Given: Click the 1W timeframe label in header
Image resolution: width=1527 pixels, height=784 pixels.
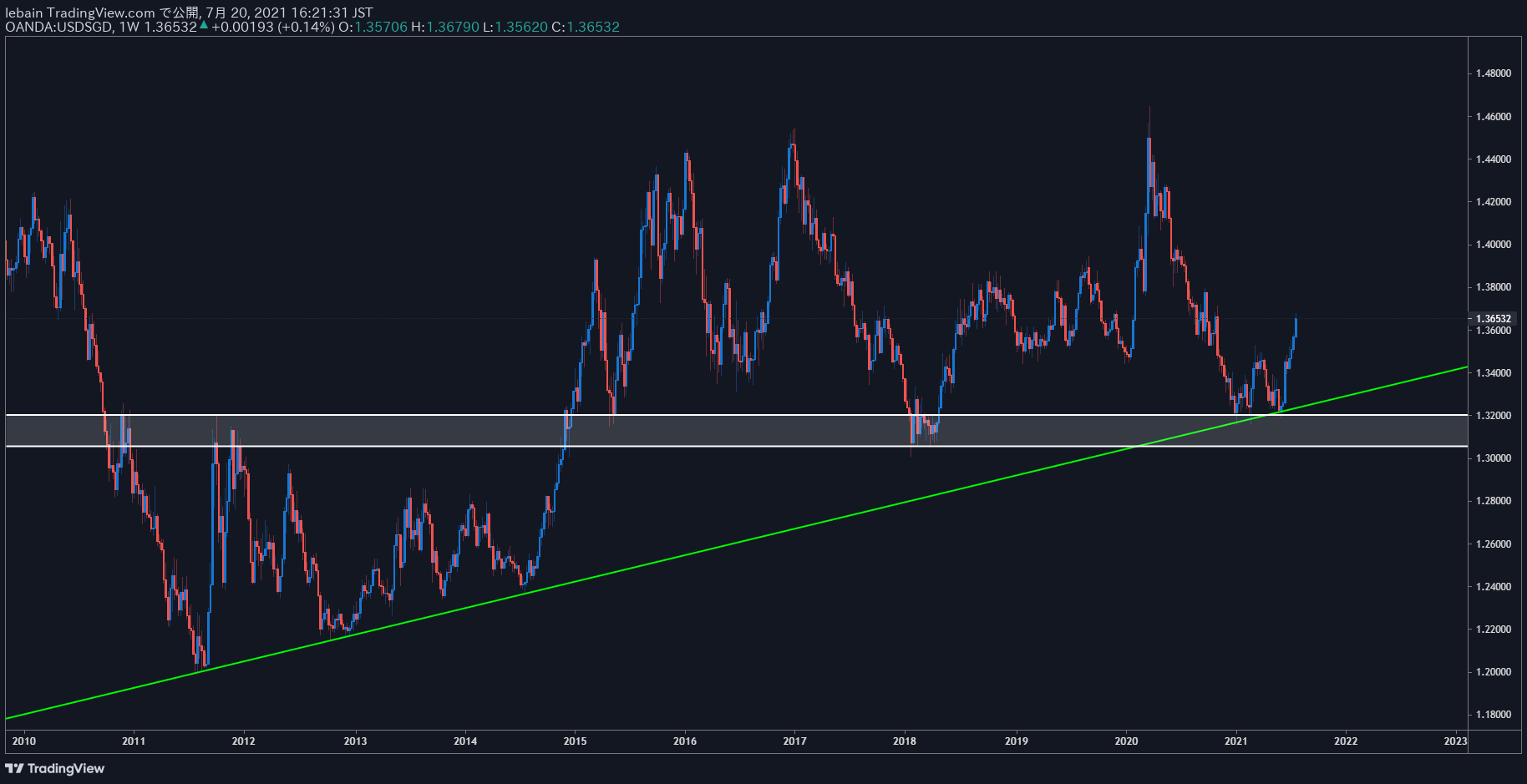Looking at the screenshot, I should point(129,27).
